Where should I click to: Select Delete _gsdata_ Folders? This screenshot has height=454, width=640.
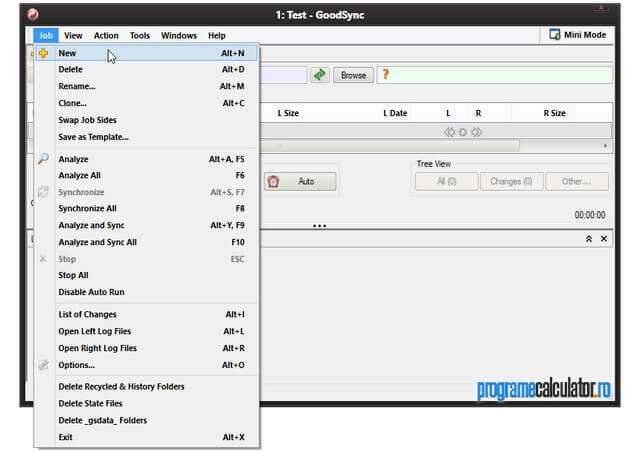tap(146, 420)
